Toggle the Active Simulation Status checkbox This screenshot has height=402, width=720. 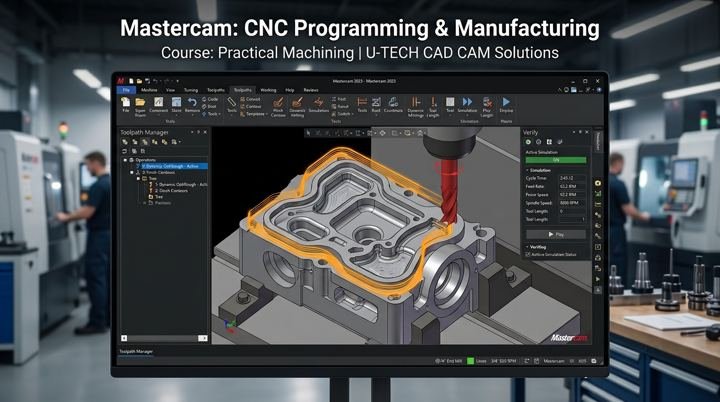point(528,254)
